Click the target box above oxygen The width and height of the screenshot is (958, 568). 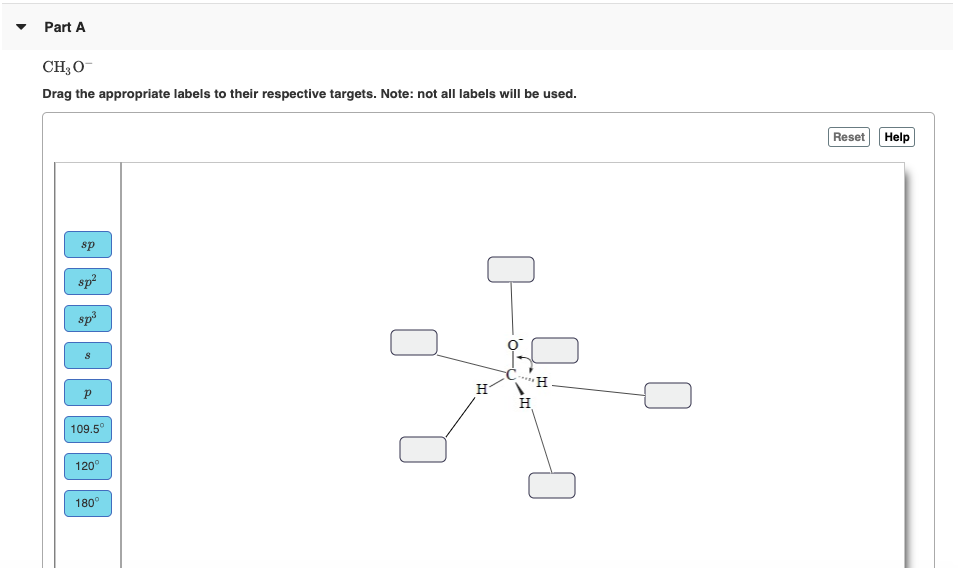point(511,269)
